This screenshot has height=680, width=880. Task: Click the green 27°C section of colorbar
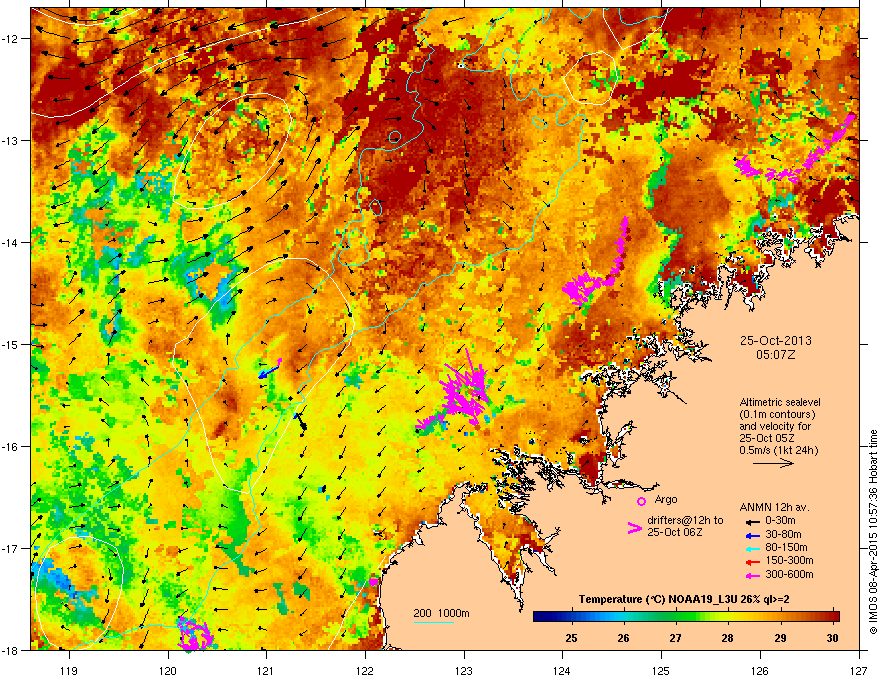(x=676, y=617)
